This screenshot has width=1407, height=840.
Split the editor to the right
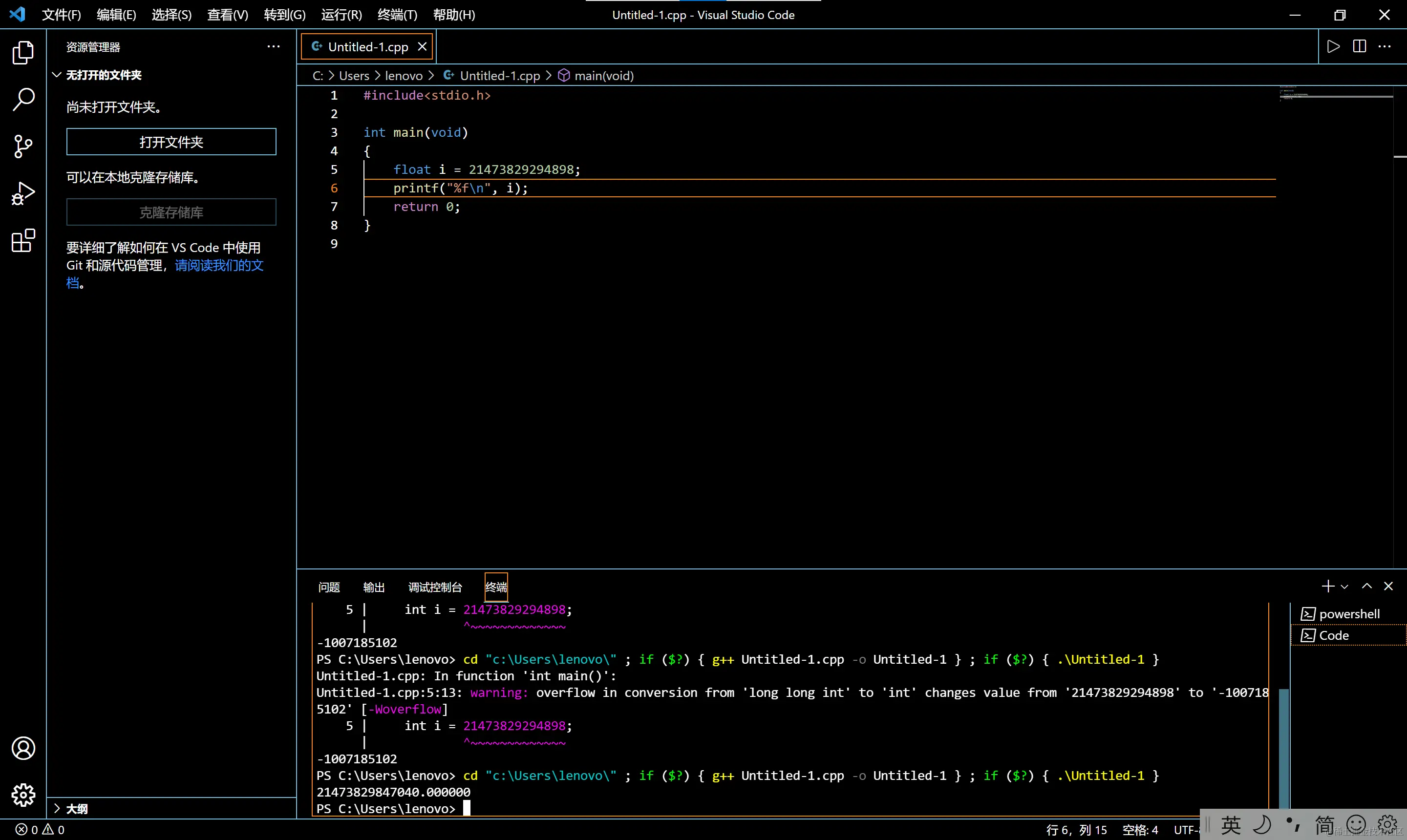(x=1360, y=46)
